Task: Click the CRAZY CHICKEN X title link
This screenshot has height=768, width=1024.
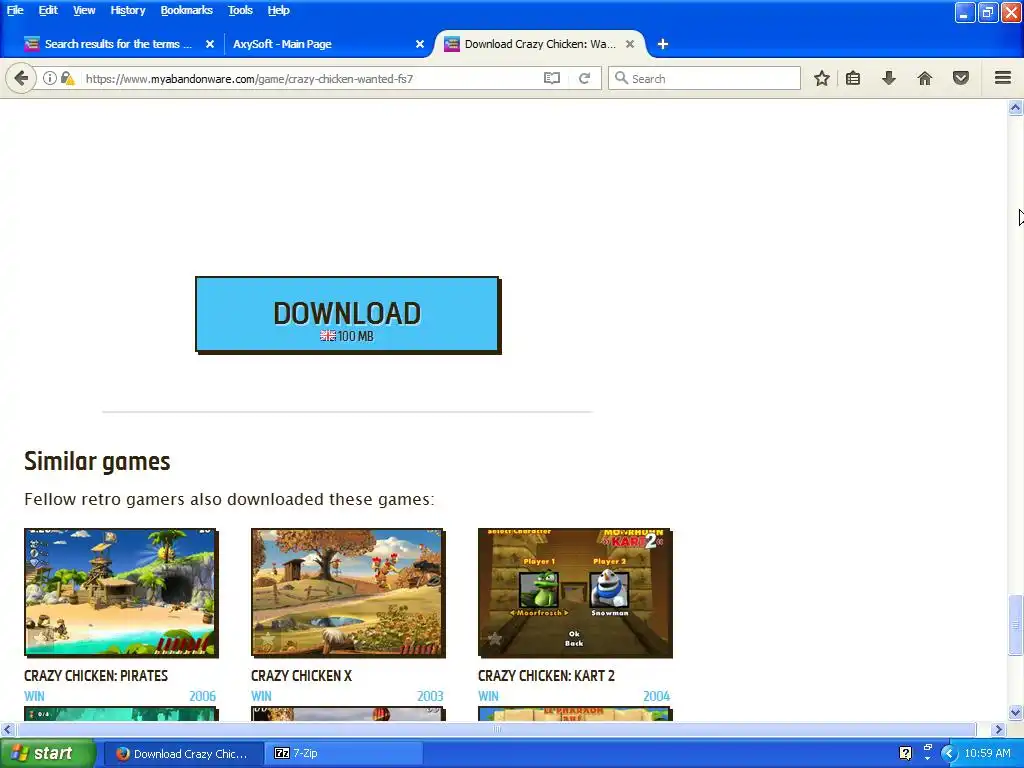Action: [x=301, y=676]
